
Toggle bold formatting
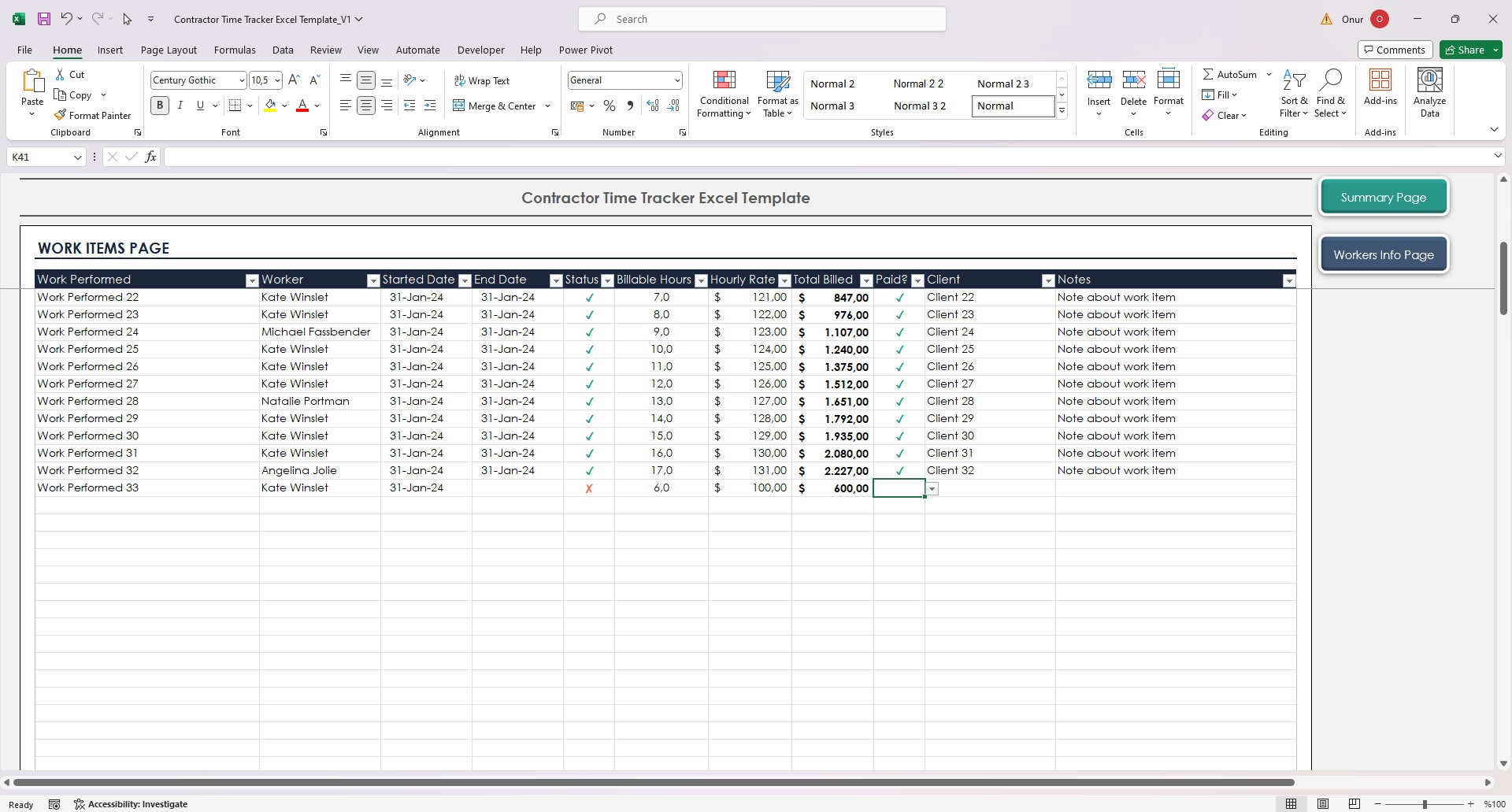pos(159,105)
